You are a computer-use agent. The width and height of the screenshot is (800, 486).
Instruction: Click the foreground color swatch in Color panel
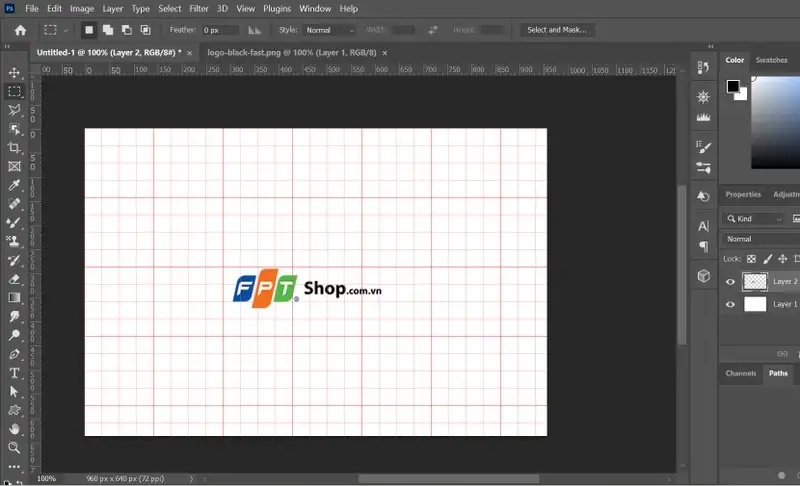coord(733,87)
